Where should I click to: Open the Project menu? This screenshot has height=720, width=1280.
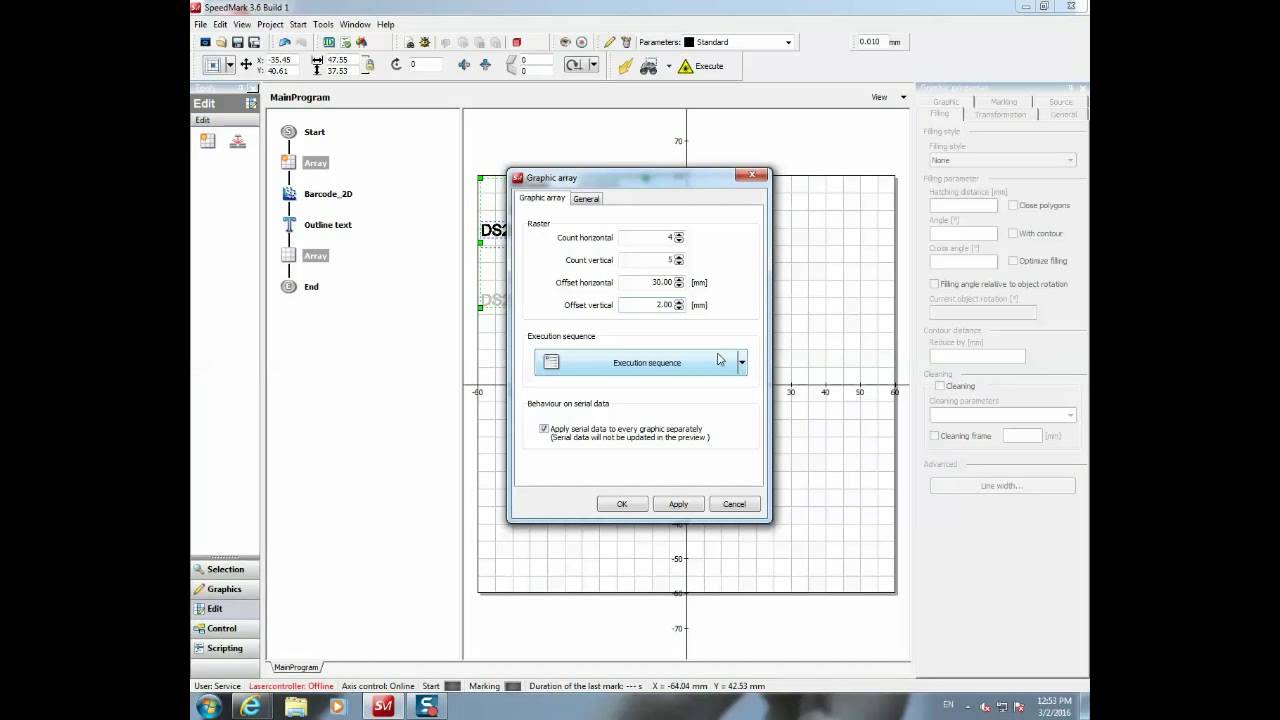(x=270, y=24)
